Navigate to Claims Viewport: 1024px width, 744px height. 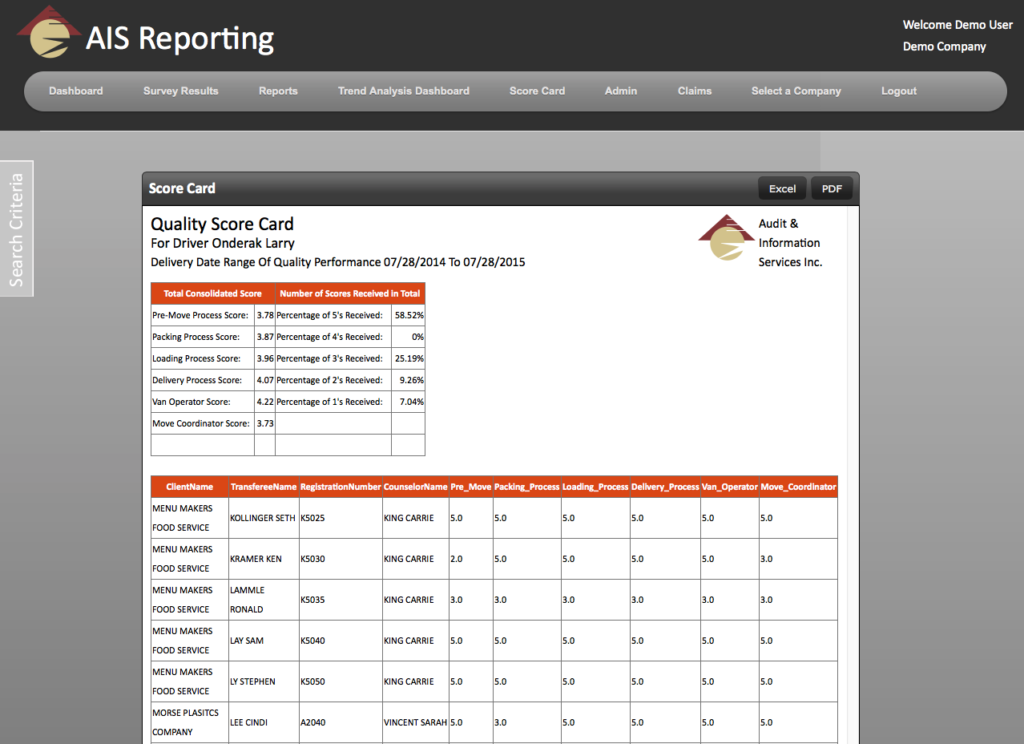click(695, 91)
